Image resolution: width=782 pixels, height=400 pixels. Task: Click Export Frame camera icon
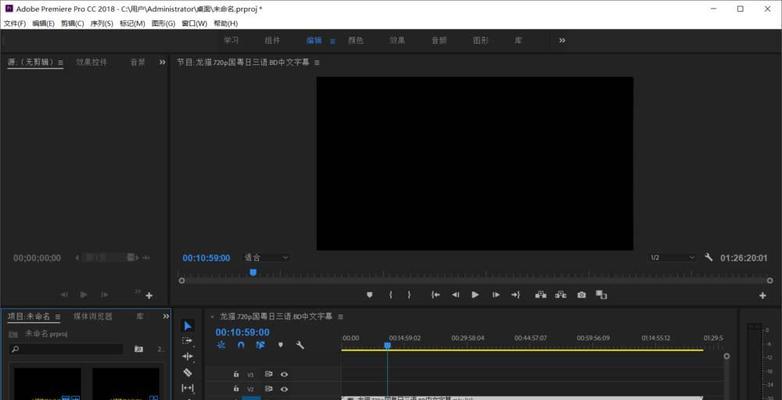(581, 295)
